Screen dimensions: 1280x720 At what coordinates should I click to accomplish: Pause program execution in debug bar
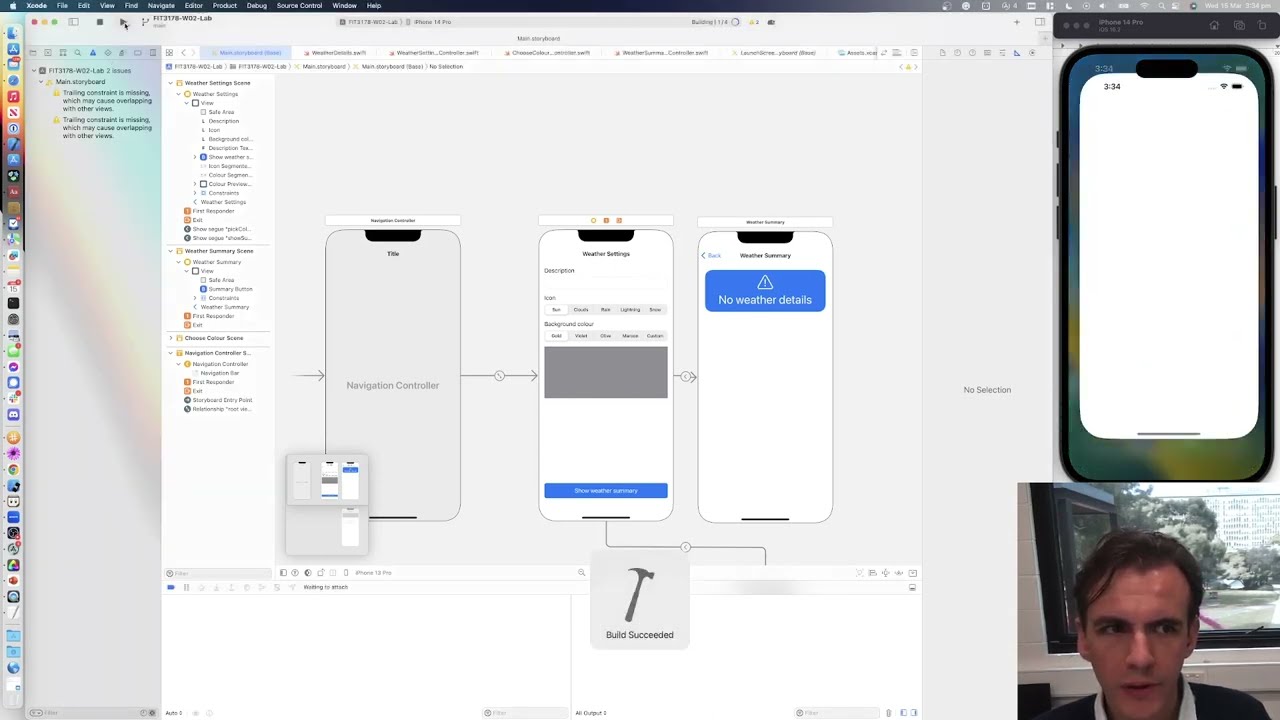pyautogui.click(x=186, y=587)
